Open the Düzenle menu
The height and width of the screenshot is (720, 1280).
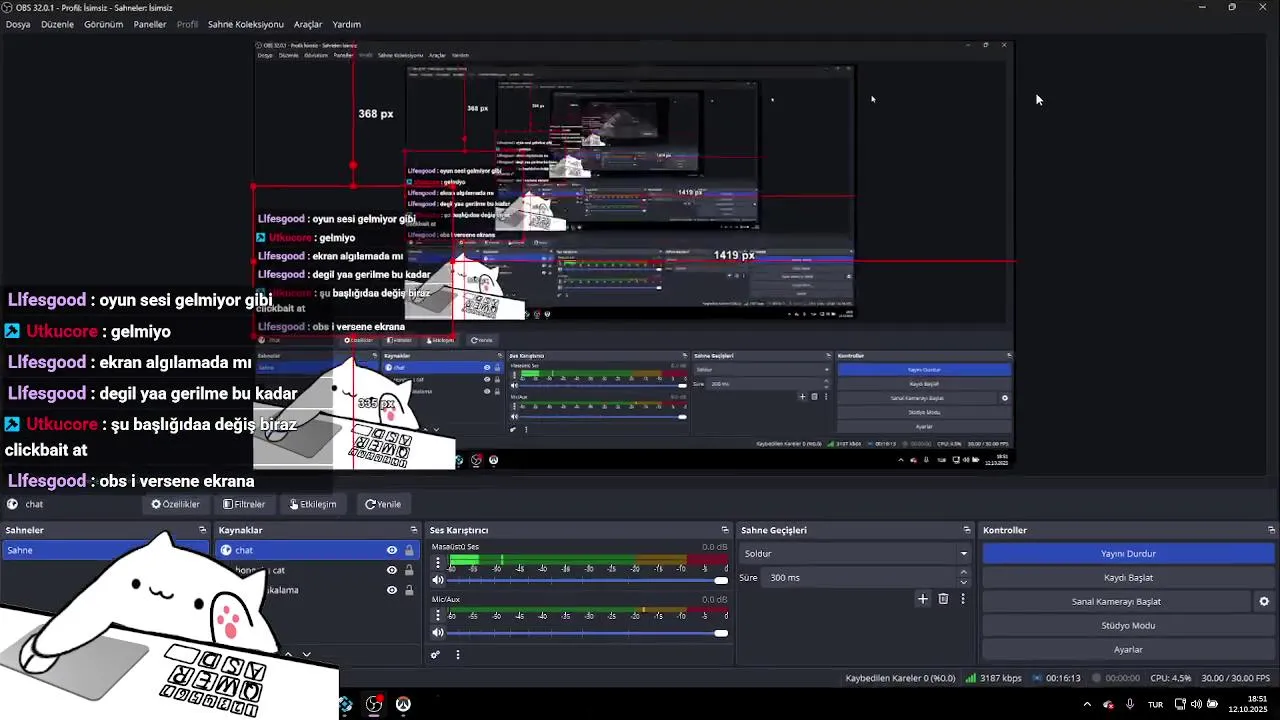pyautogui.click(x=57, y=24)
